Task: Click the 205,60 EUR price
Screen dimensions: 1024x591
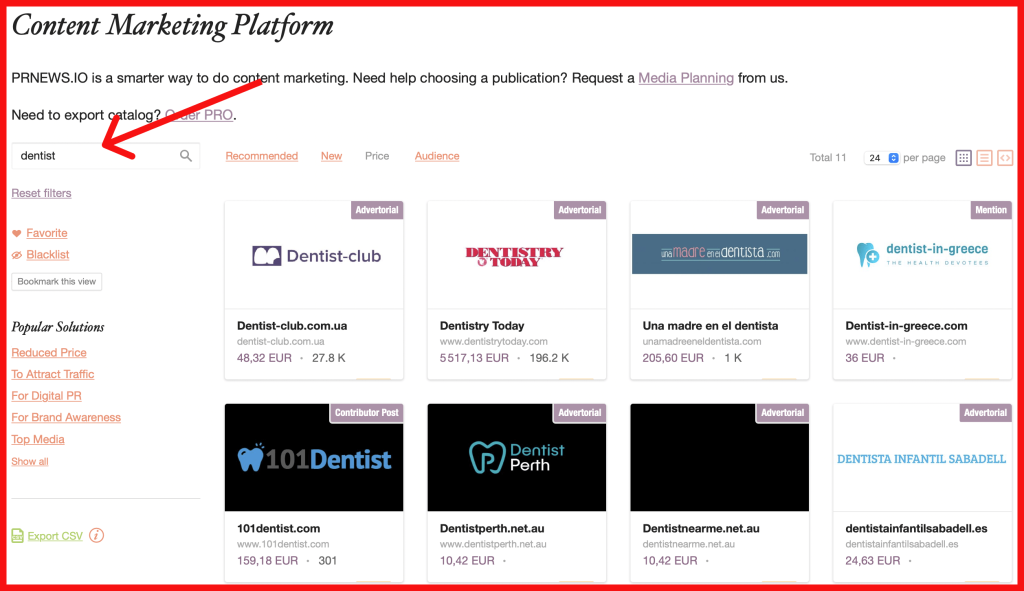Action: tap(673, 358)
